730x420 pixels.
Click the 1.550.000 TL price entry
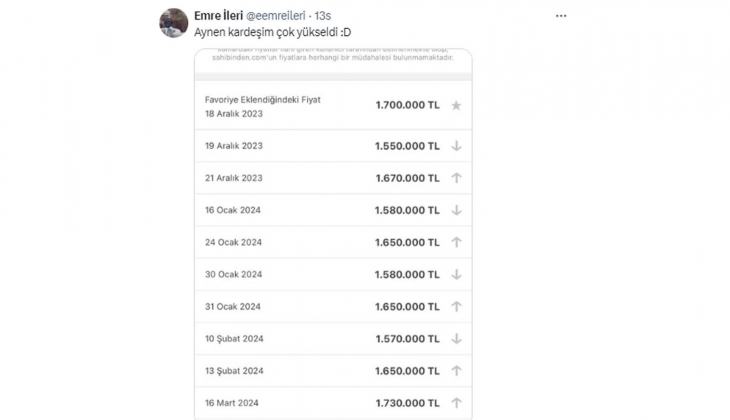[x=407, y=145]
